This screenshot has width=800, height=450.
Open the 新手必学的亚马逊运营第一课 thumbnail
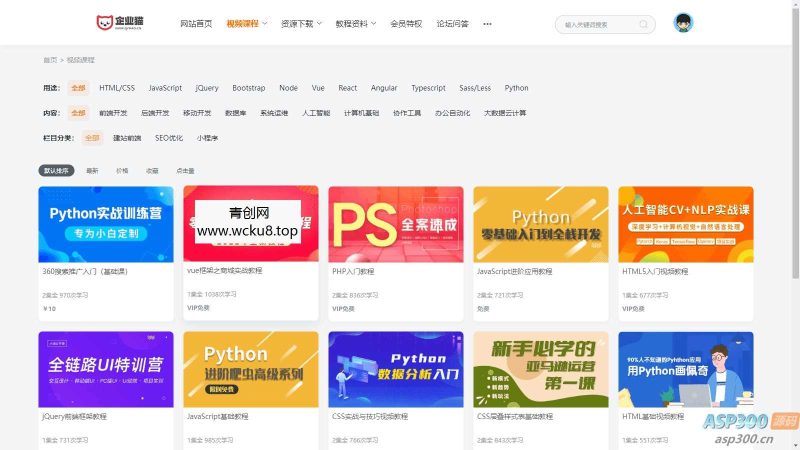coord(541,369)
